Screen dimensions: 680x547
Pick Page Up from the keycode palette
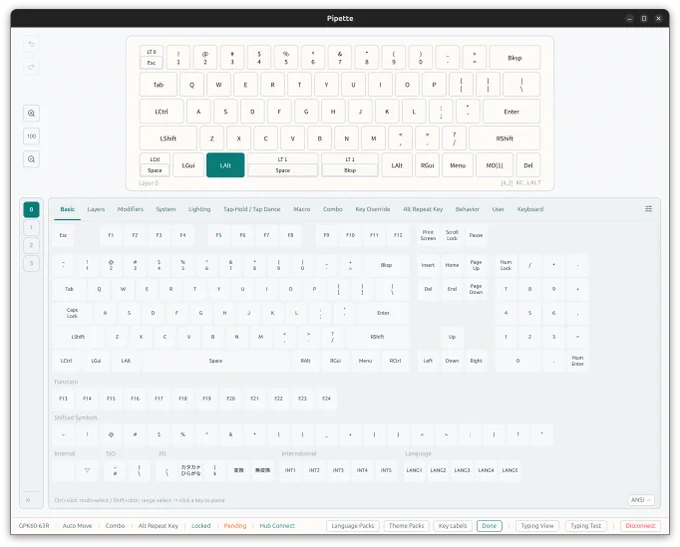point(476,265)
